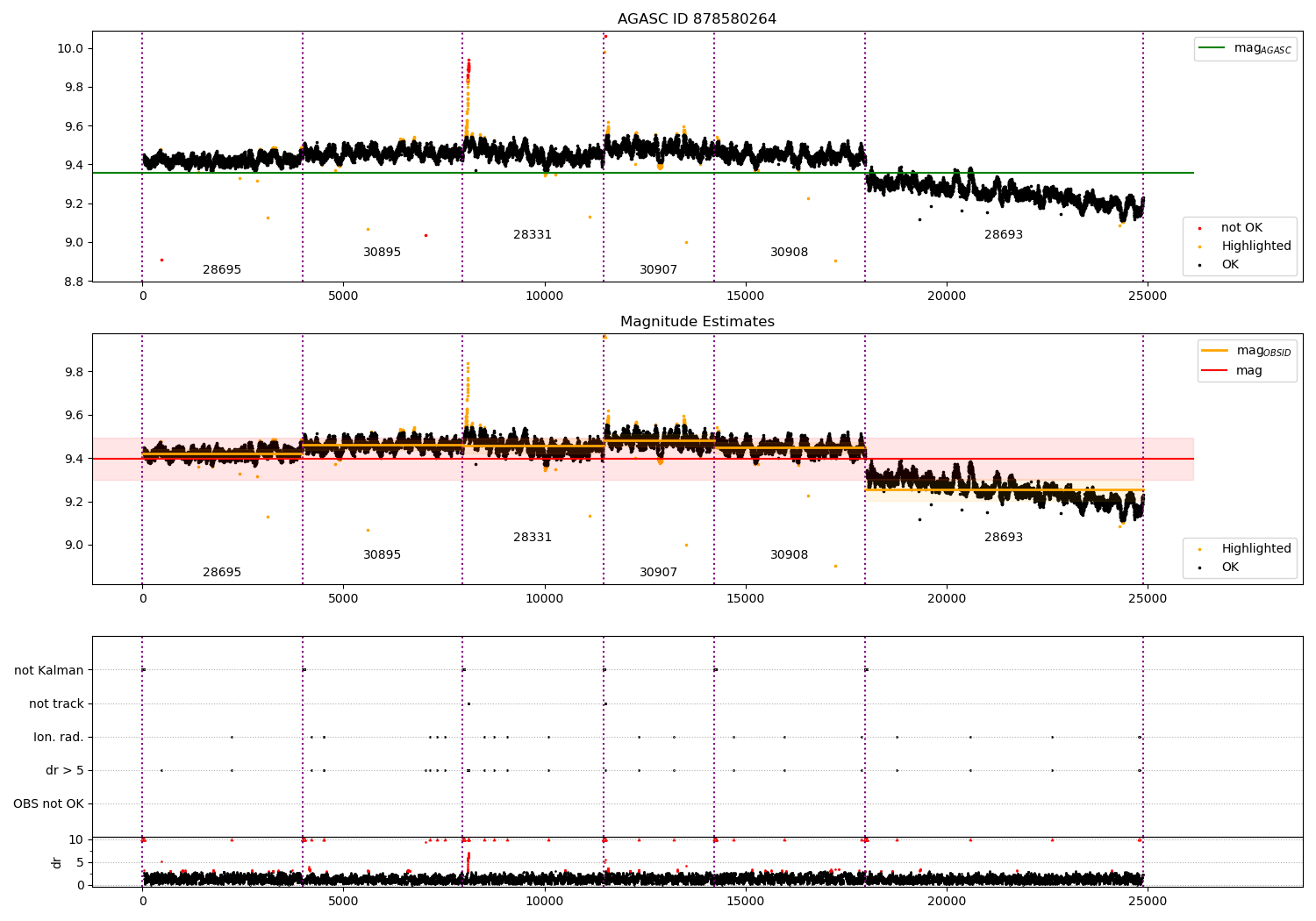Click the green mag AGASC legend line

tap(1212, 48)
